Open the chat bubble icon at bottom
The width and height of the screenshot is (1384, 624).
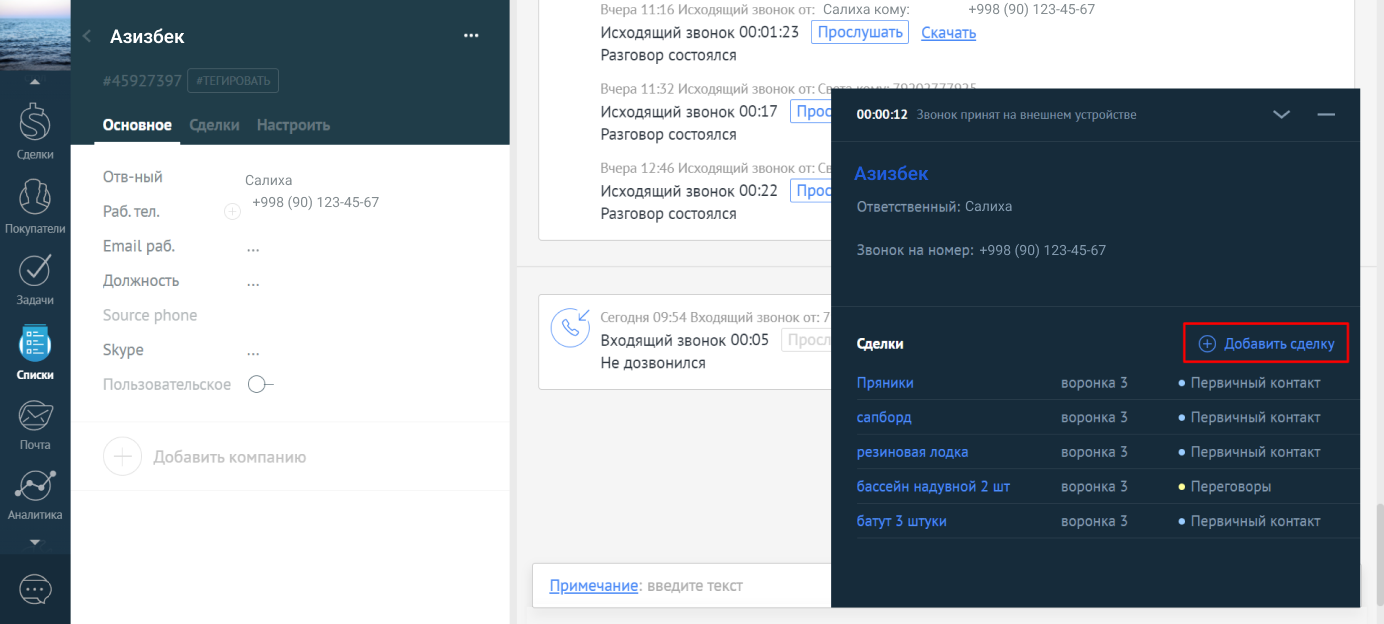35,590
